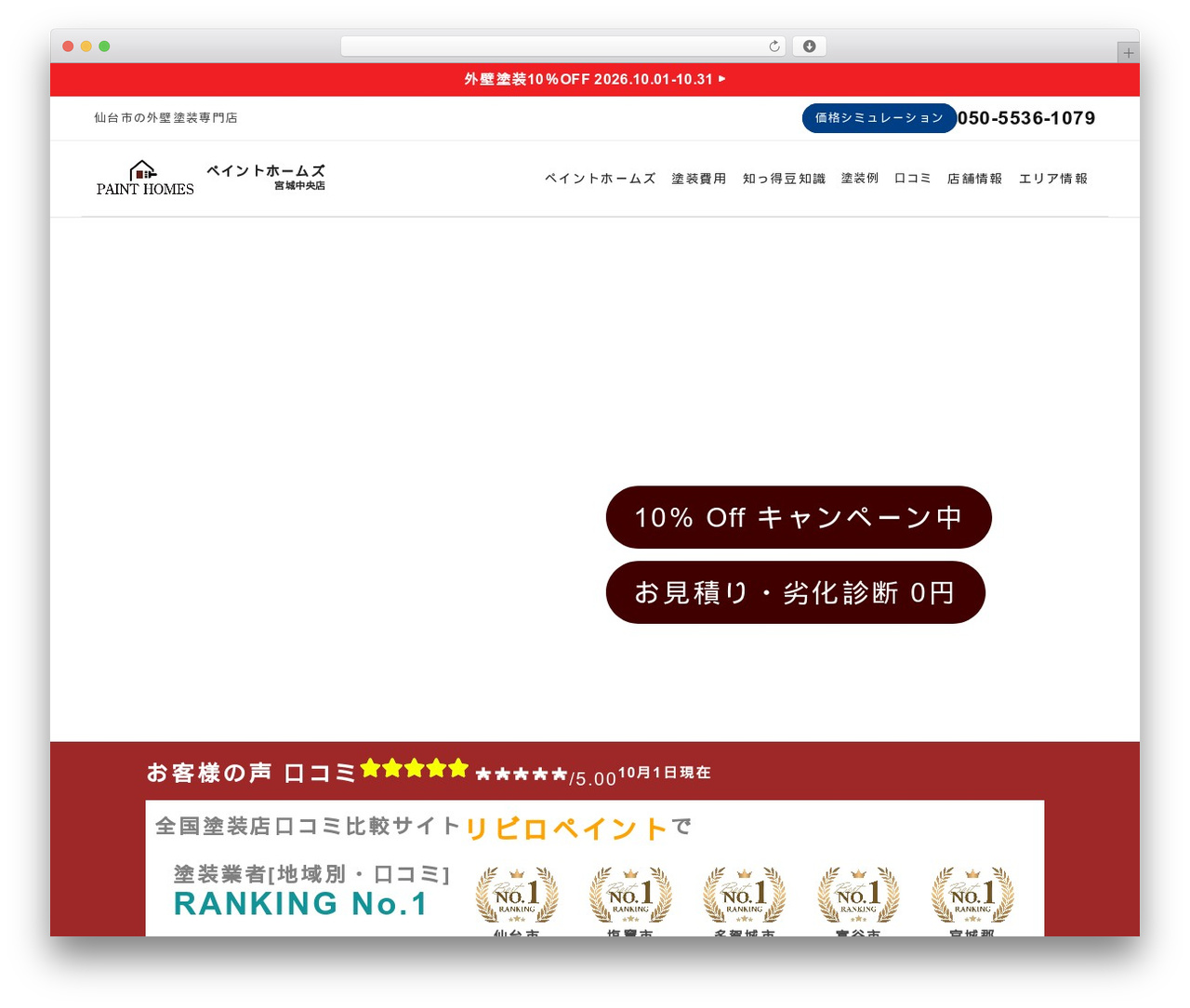Click the download arrow icon in the browser toolbar
The image size is (1190, 1008).
pyautogui.click(x=810, y=46)
